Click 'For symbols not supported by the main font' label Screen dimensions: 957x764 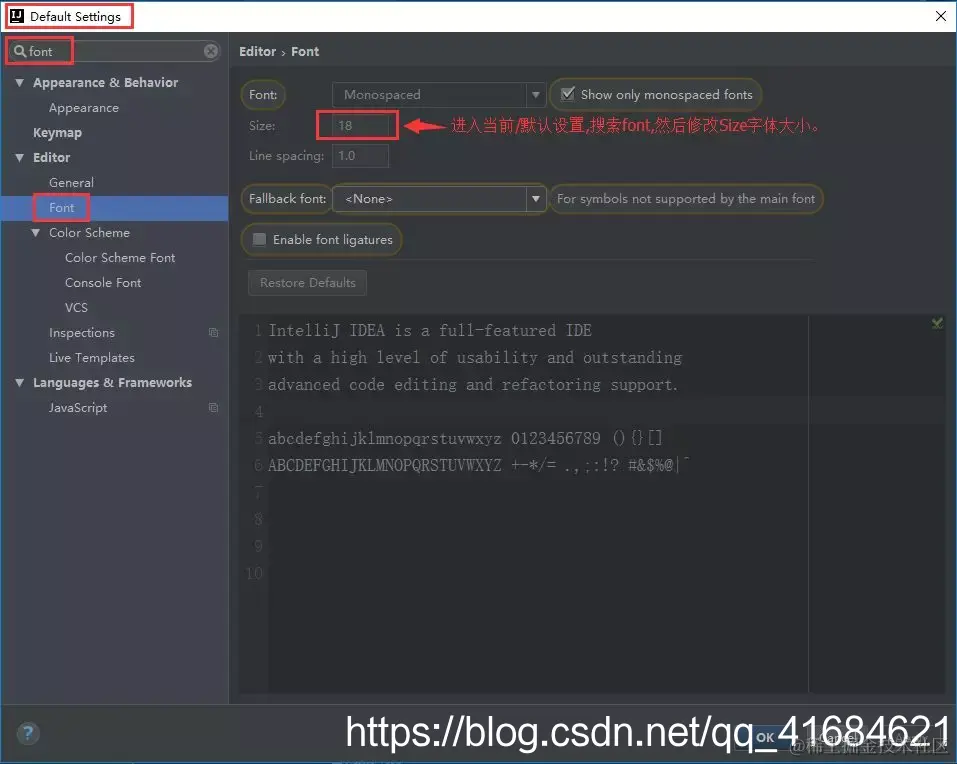[x=685, y=198]
